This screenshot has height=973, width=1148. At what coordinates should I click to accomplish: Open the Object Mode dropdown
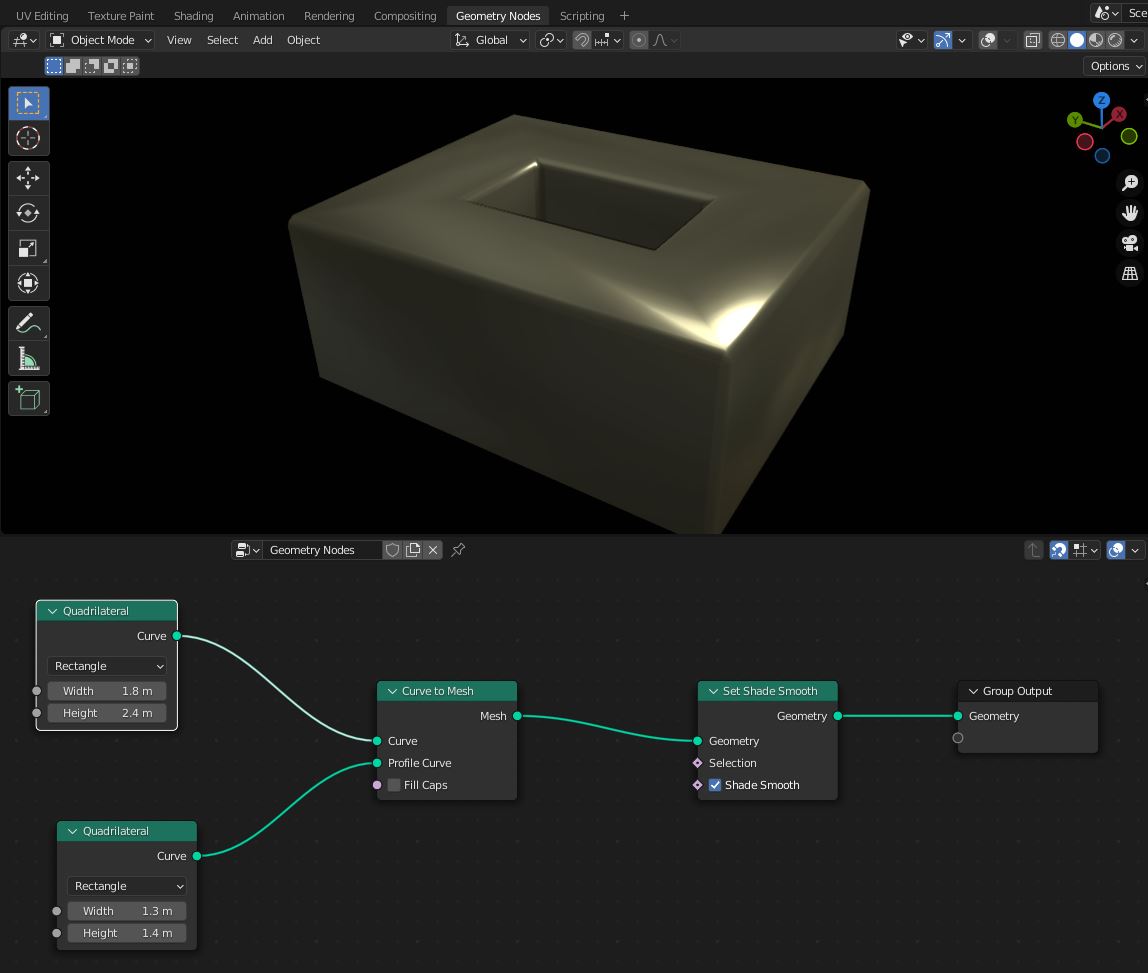pos(101,40)
